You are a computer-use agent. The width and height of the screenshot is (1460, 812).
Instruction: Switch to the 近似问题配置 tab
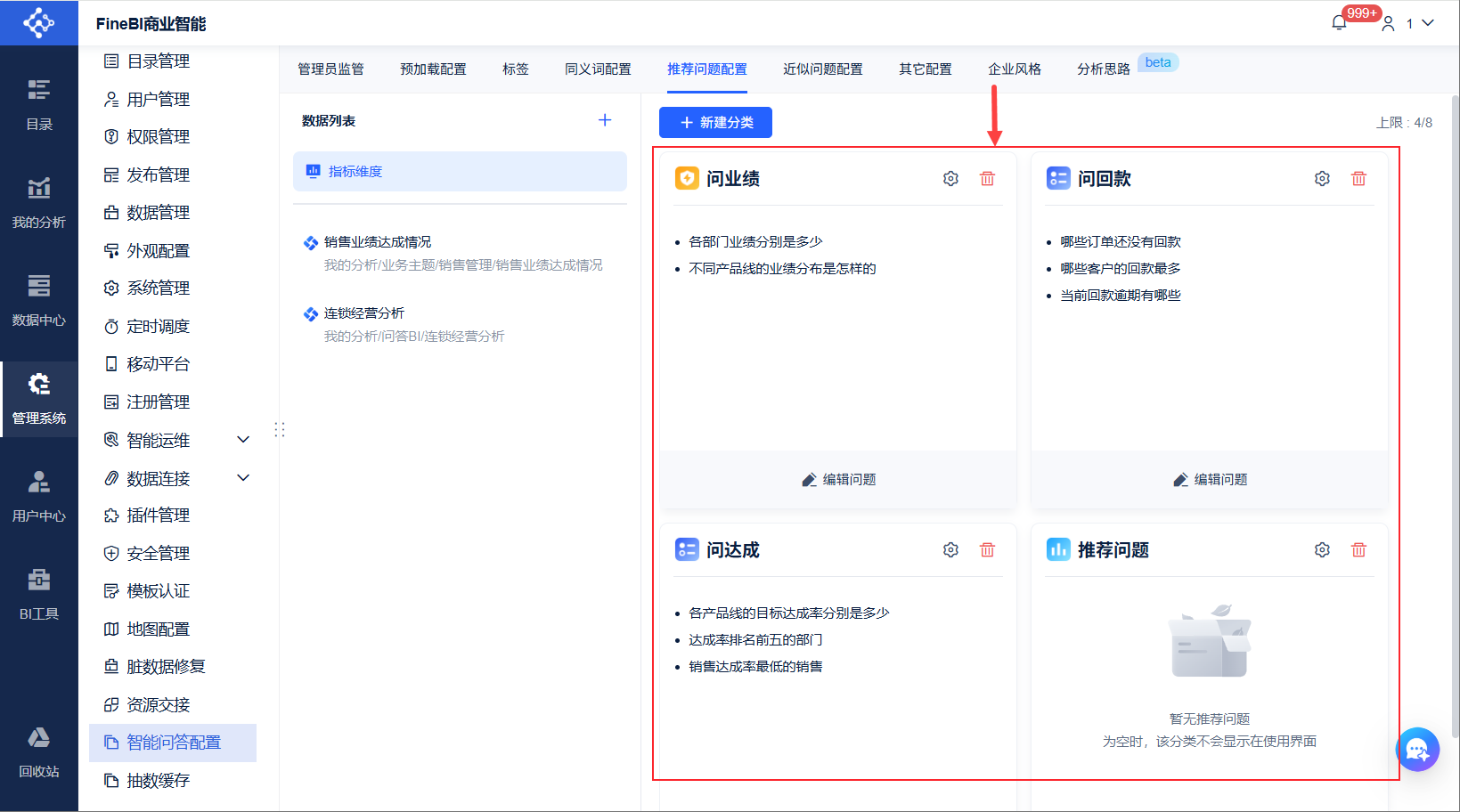823,69
